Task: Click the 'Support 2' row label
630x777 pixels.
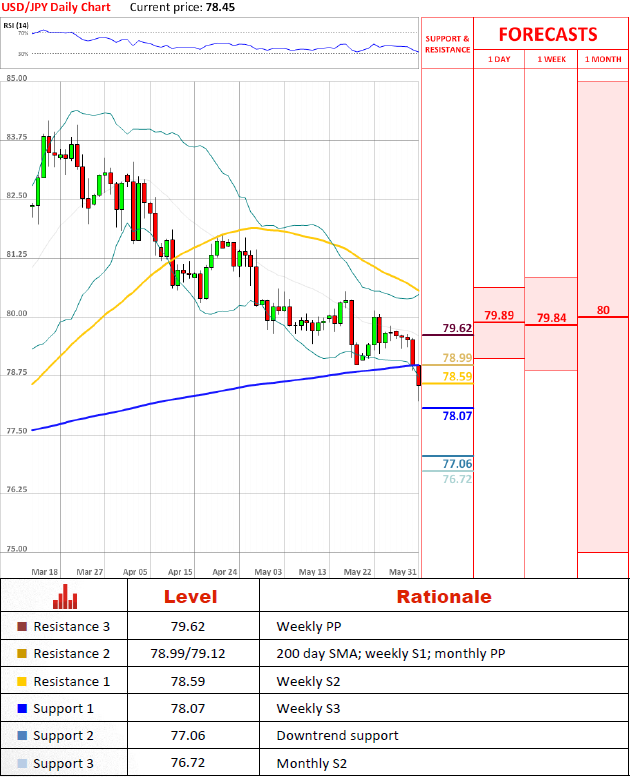Action: pos(63,736)
